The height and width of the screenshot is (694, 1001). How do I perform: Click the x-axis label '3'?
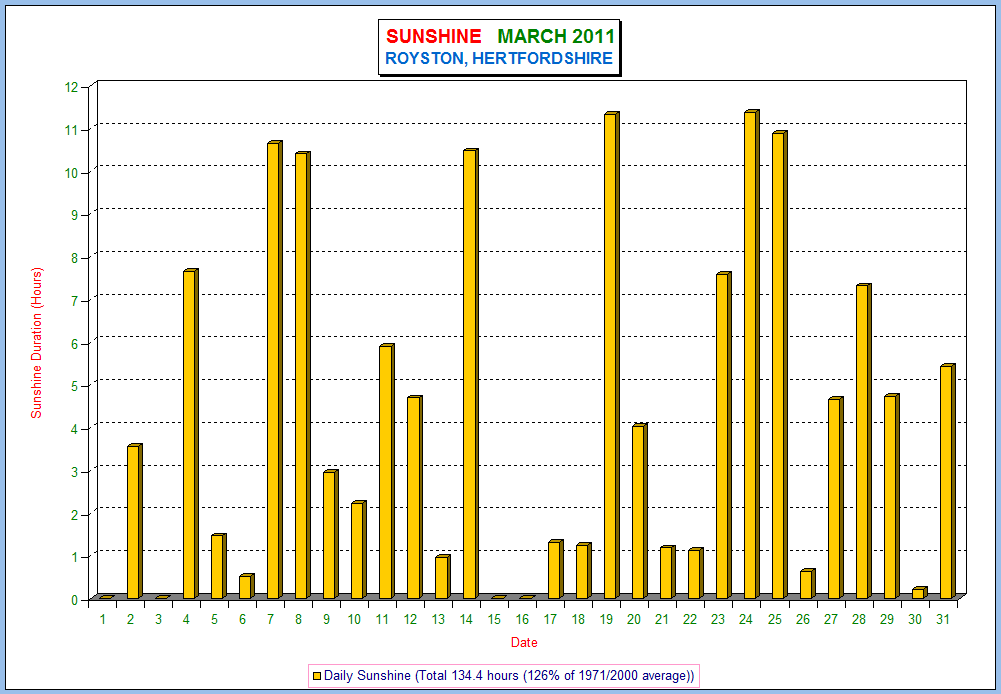tap(158, 619)
